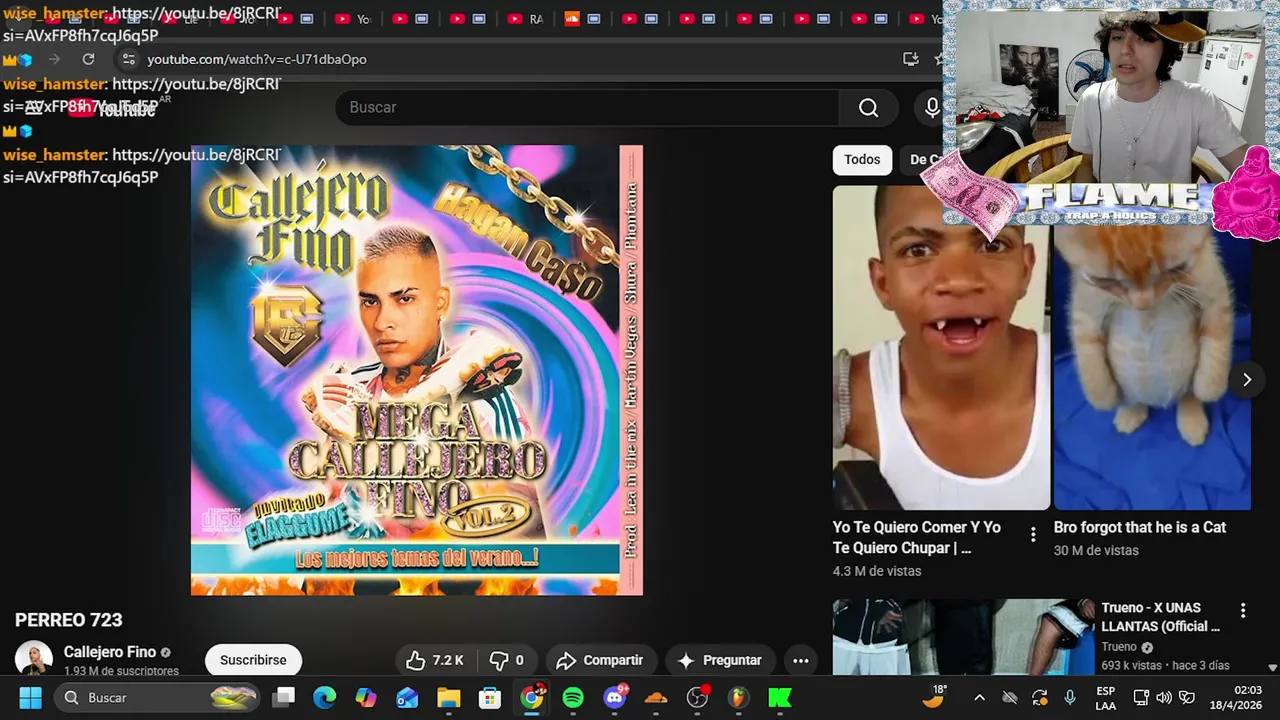The height and width of the screenshot is (720, 1280).
Task: Switch to the browser tab labeled RA
Action: (x=524, y=19)
